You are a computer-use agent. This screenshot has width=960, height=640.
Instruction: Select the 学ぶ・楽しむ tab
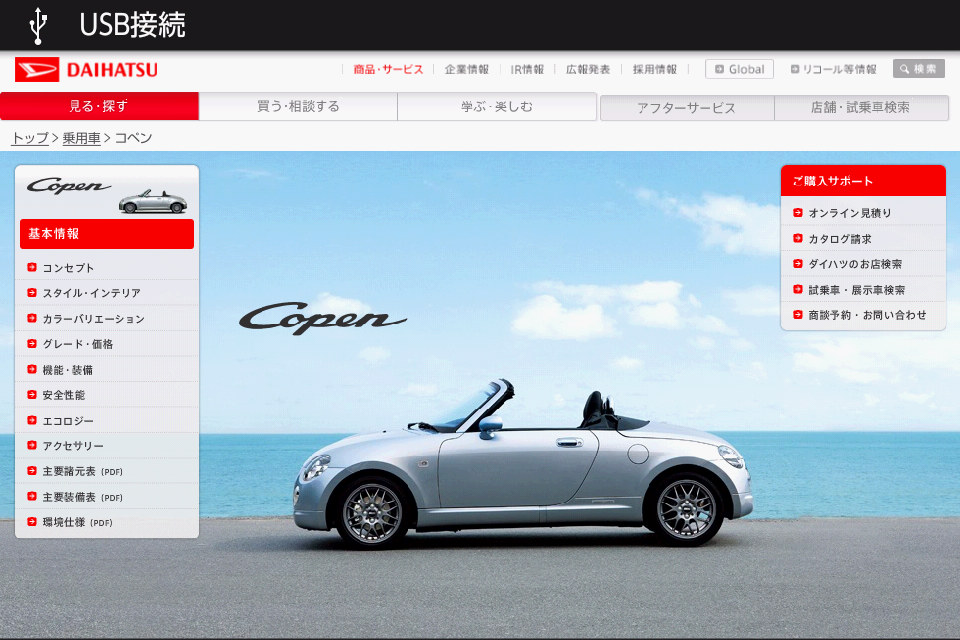pos(497,106)
